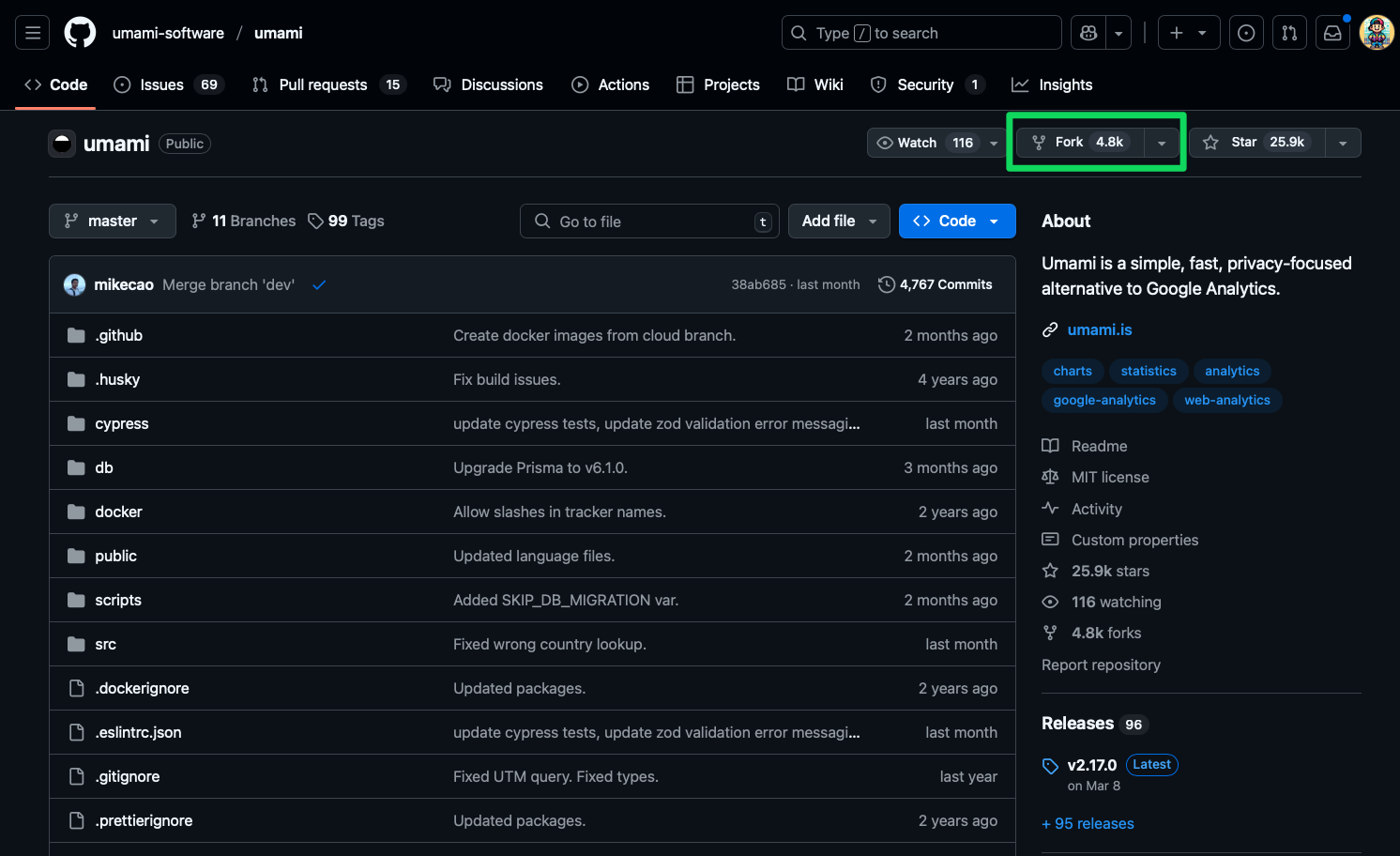
Task: Click mikecao's avatar image
Action: pos(74,284)
